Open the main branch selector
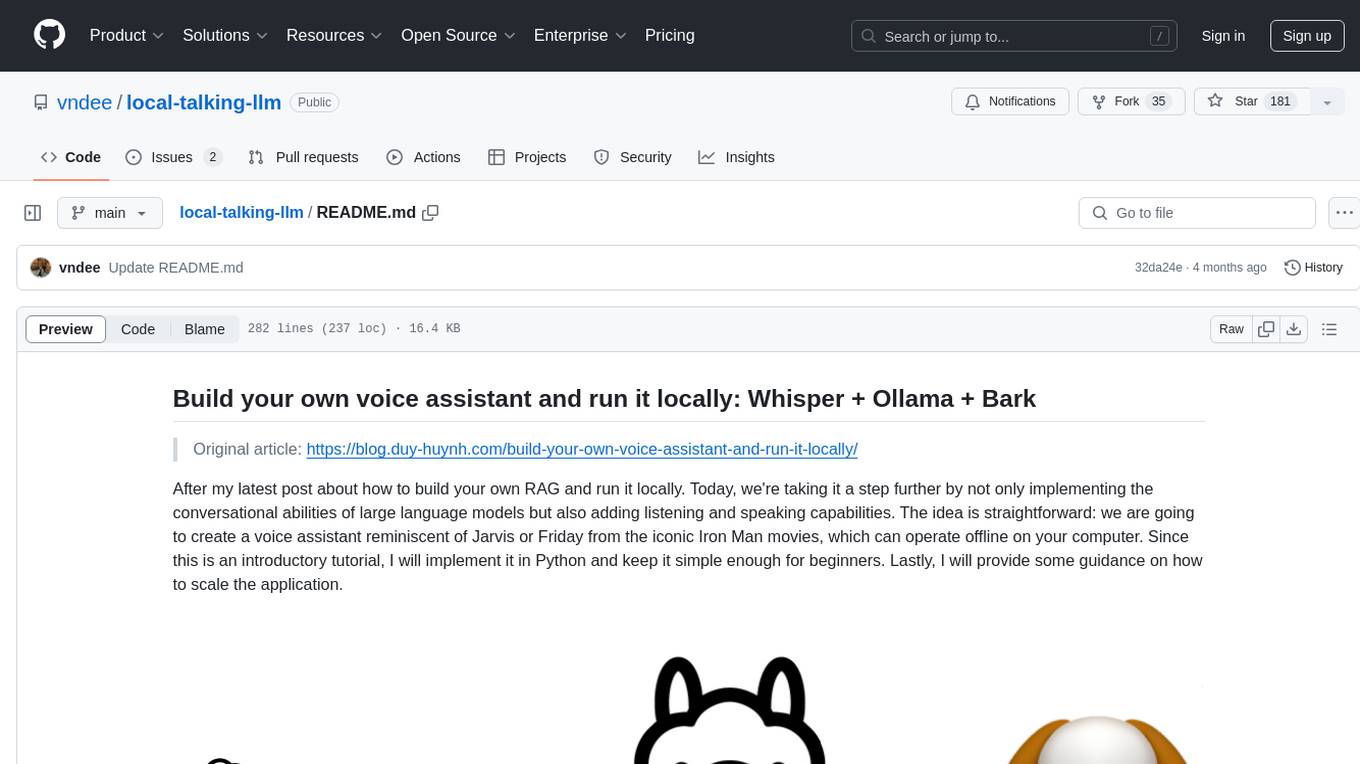This screenshot has width=1360, height=764. (x=110, y=213)
